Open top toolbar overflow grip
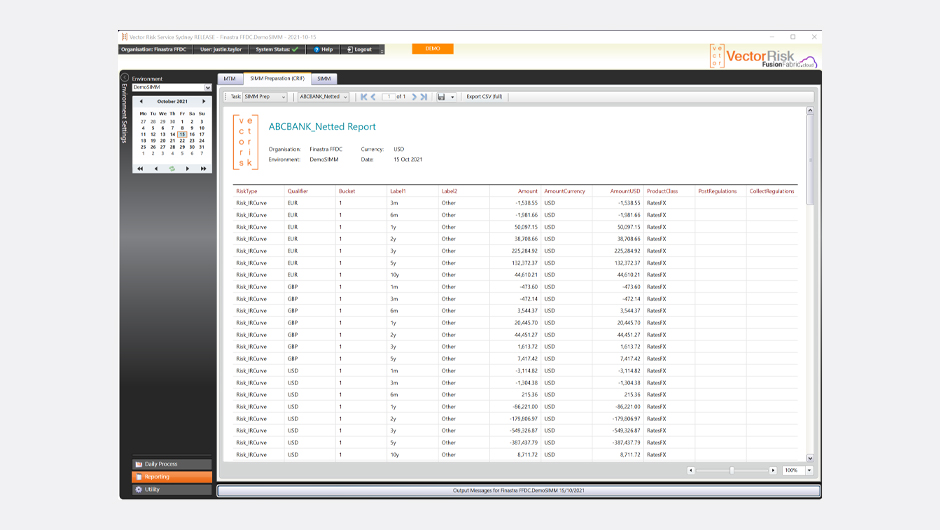This screenshot has width=940, height=530. (381, 50)
